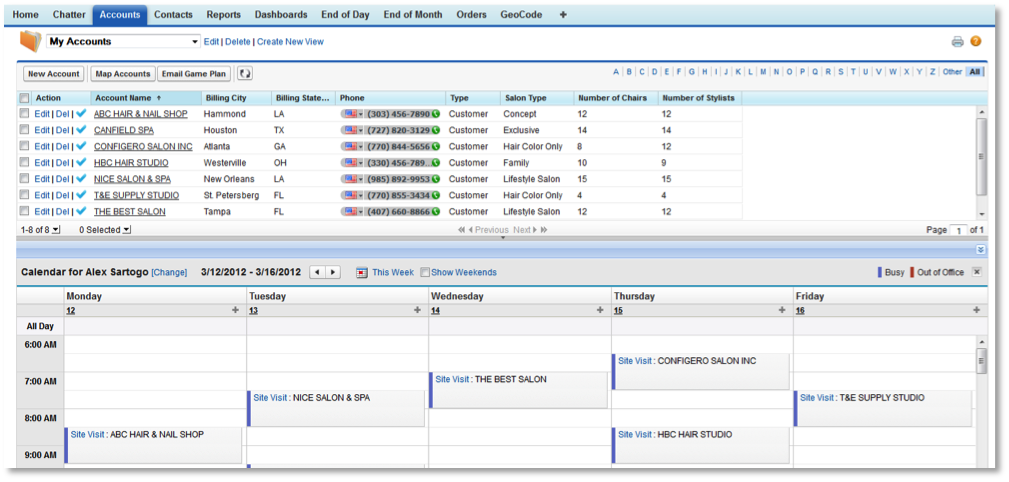This screenshot has height=482, width=1009.
Task: Open country dropdown for CONFIGERO SALON INC phone
Action: point(360,146)
